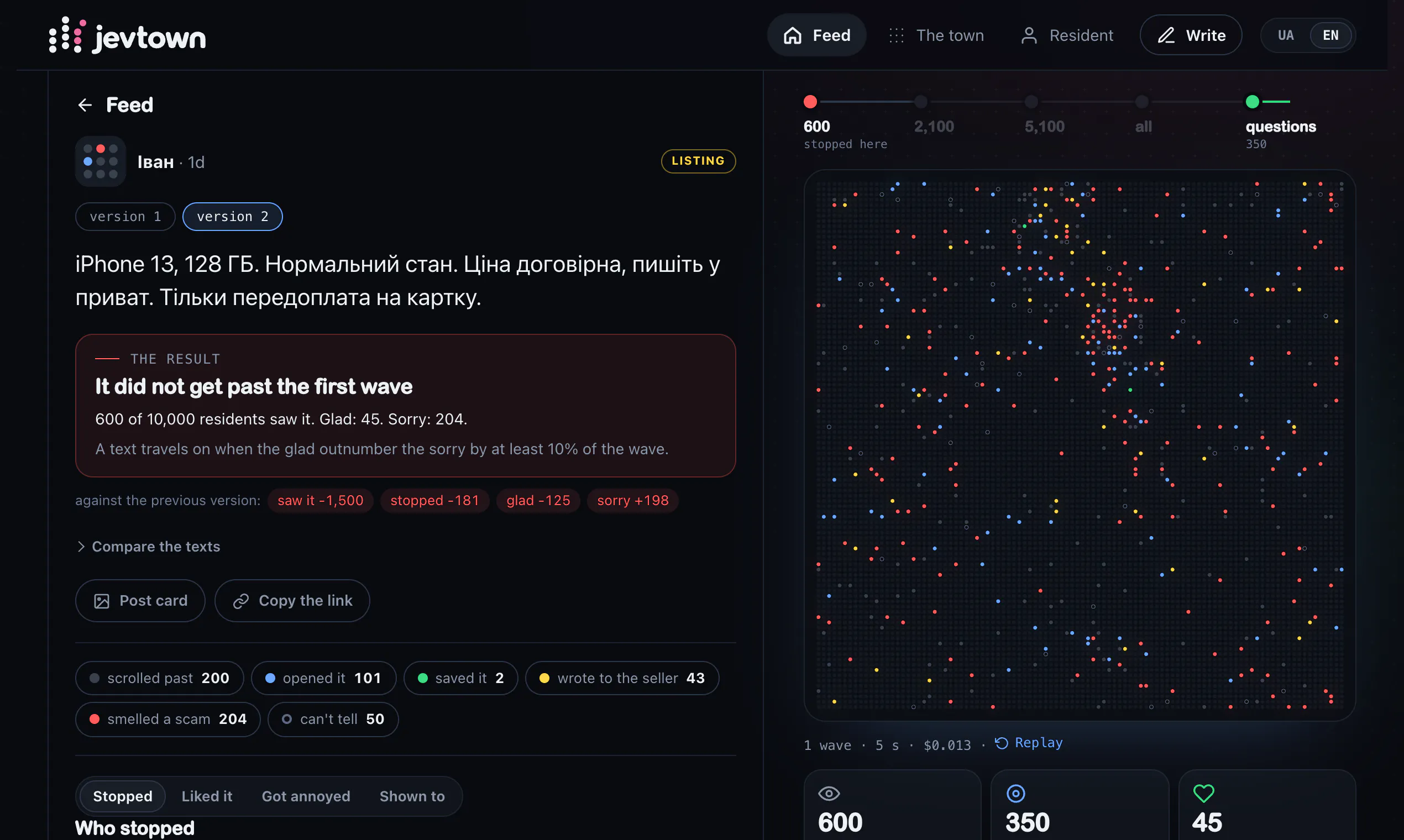Viewport: 1404px width, 840px height.
Task: Toggle the can't tell 50 filter
Action: 333,719
